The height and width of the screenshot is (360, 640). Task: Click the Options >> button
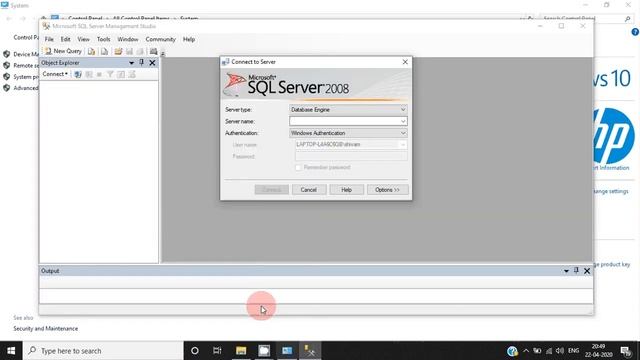pyautogui.click(x=387, y=190)
